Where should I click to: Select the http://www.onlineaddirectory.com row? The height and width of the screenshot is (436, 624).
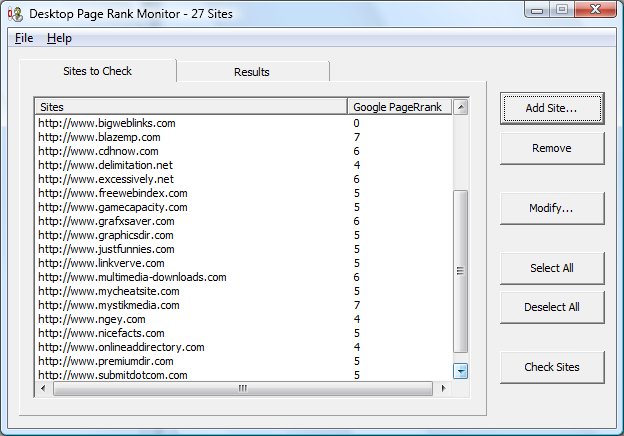coord(244,347)
